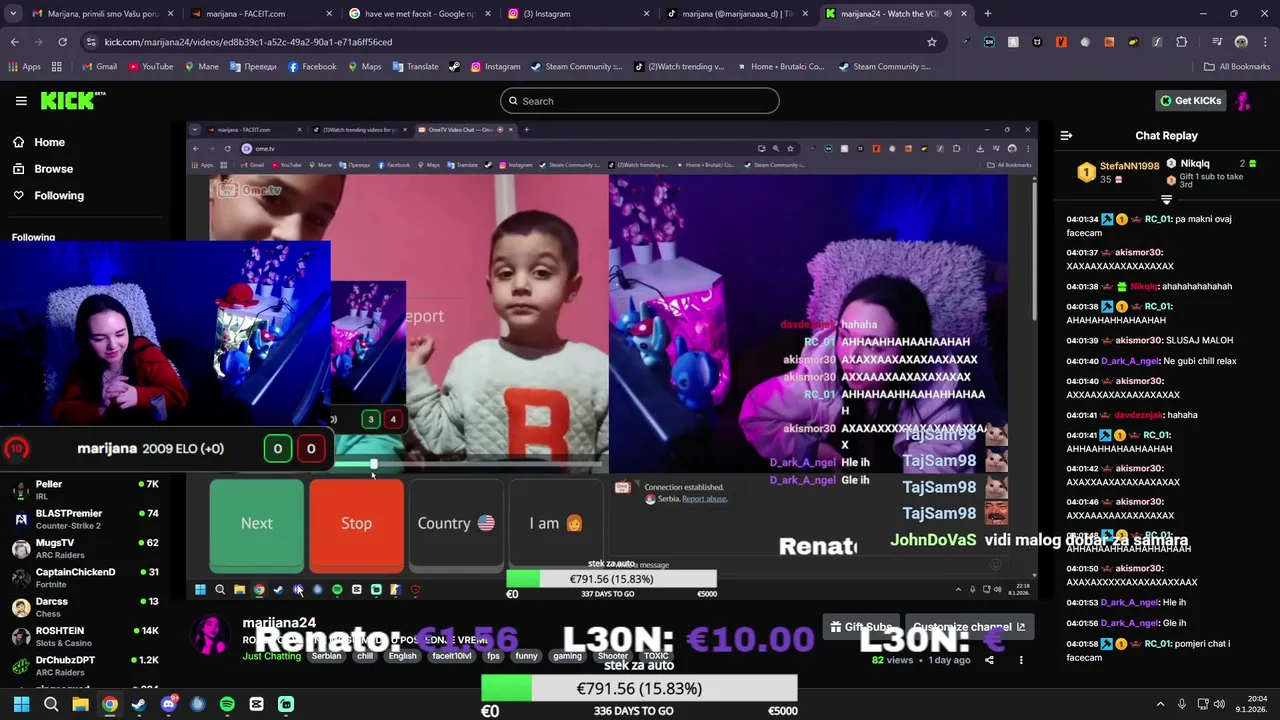Open DrChubzDPT channel in sidebar
The width and height of the screenshot is (1280, 720).
85,665
